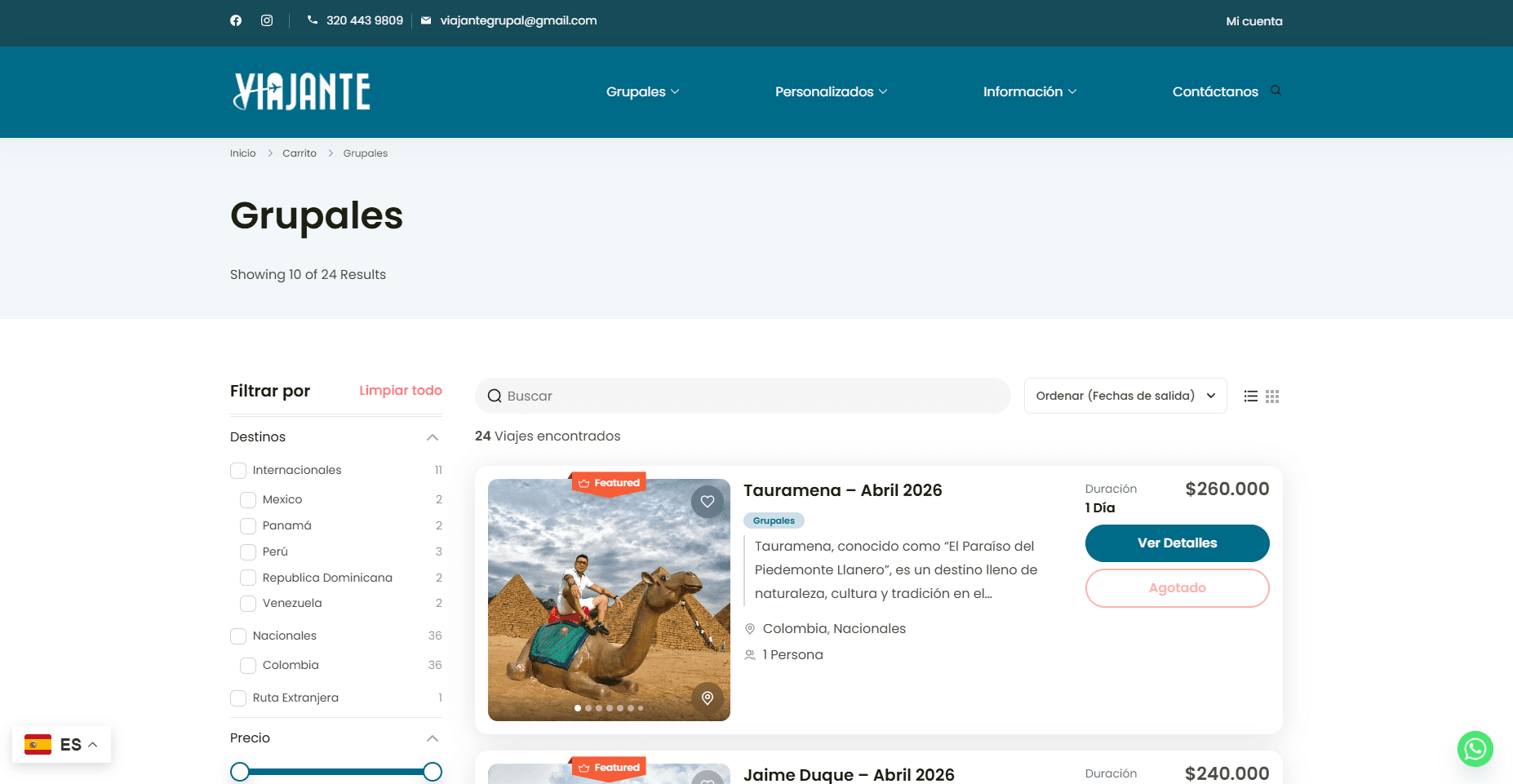Open the site search magnifier icon

pos(1276,91)
